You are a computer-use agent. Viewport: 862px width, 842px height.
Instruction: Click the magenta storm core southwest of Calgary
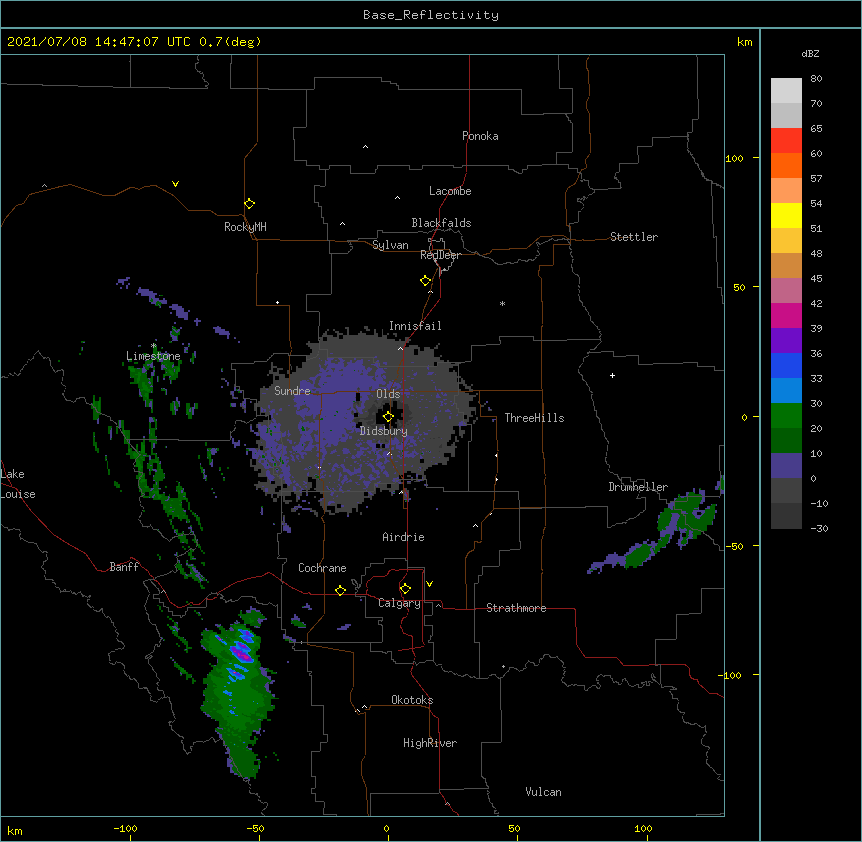[242, 653]
